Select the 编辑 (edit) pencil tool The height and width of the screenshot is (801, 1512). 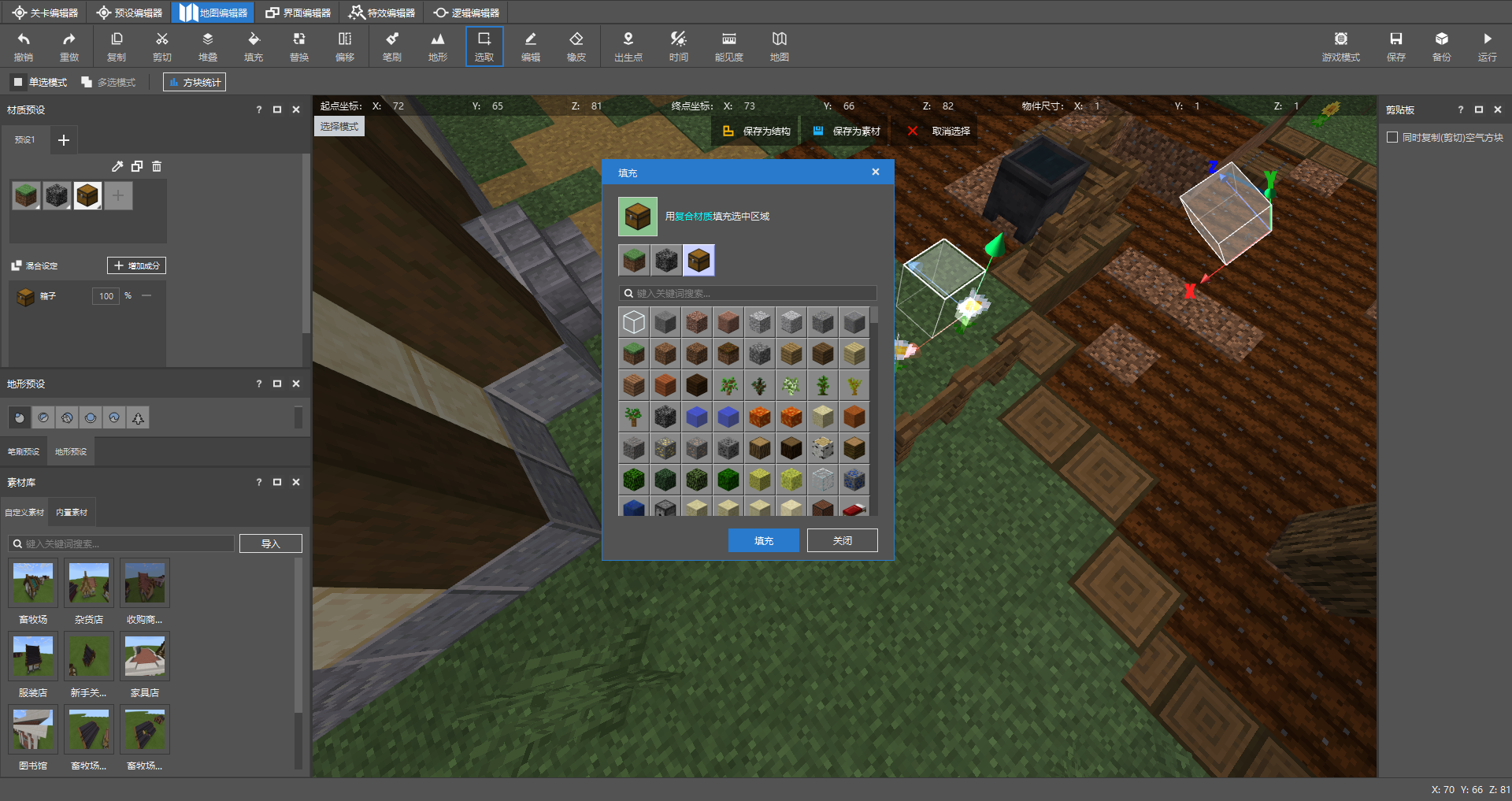tap(531, 46)
